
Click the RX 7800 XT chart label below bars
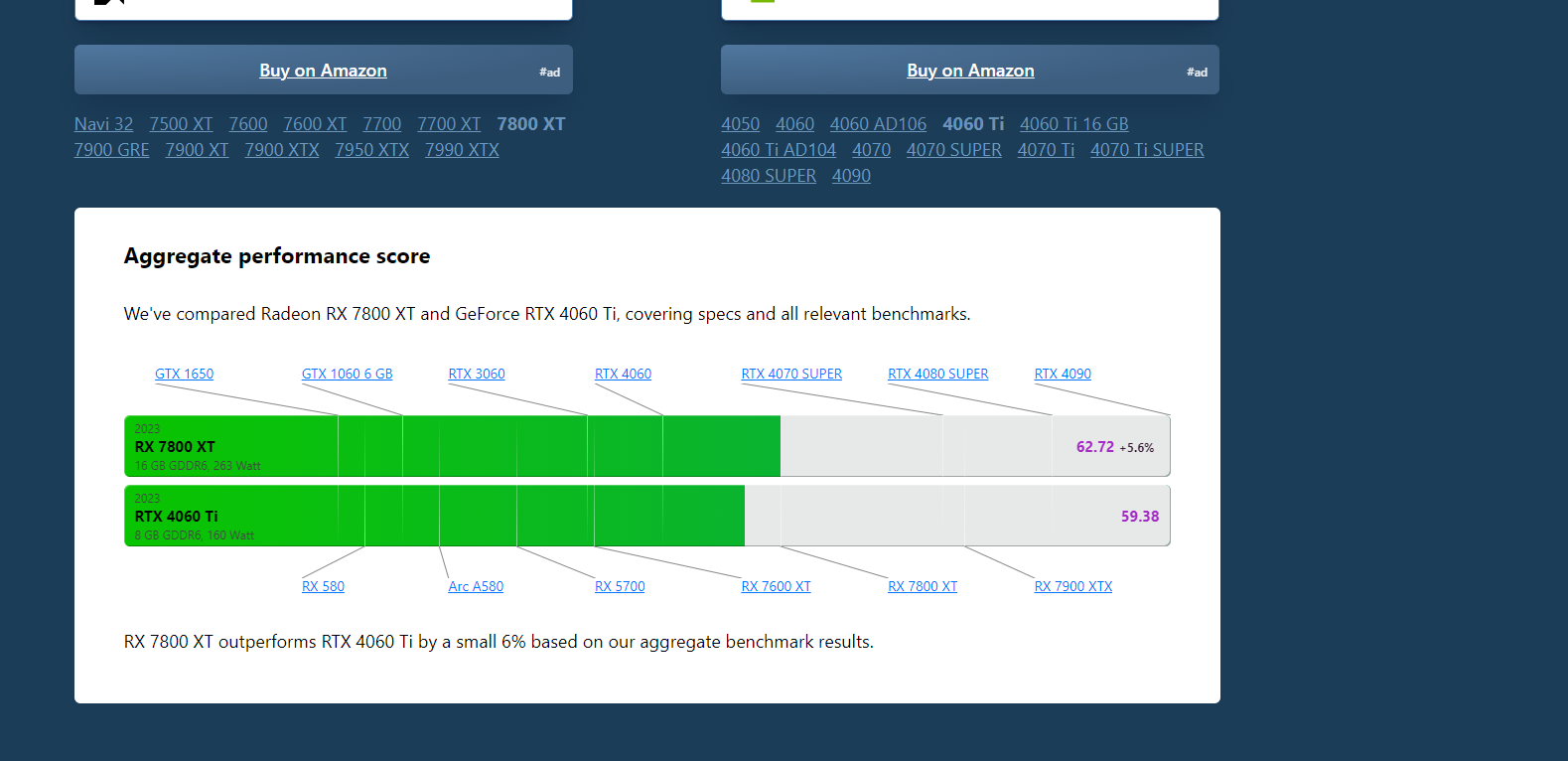point(923,586)
